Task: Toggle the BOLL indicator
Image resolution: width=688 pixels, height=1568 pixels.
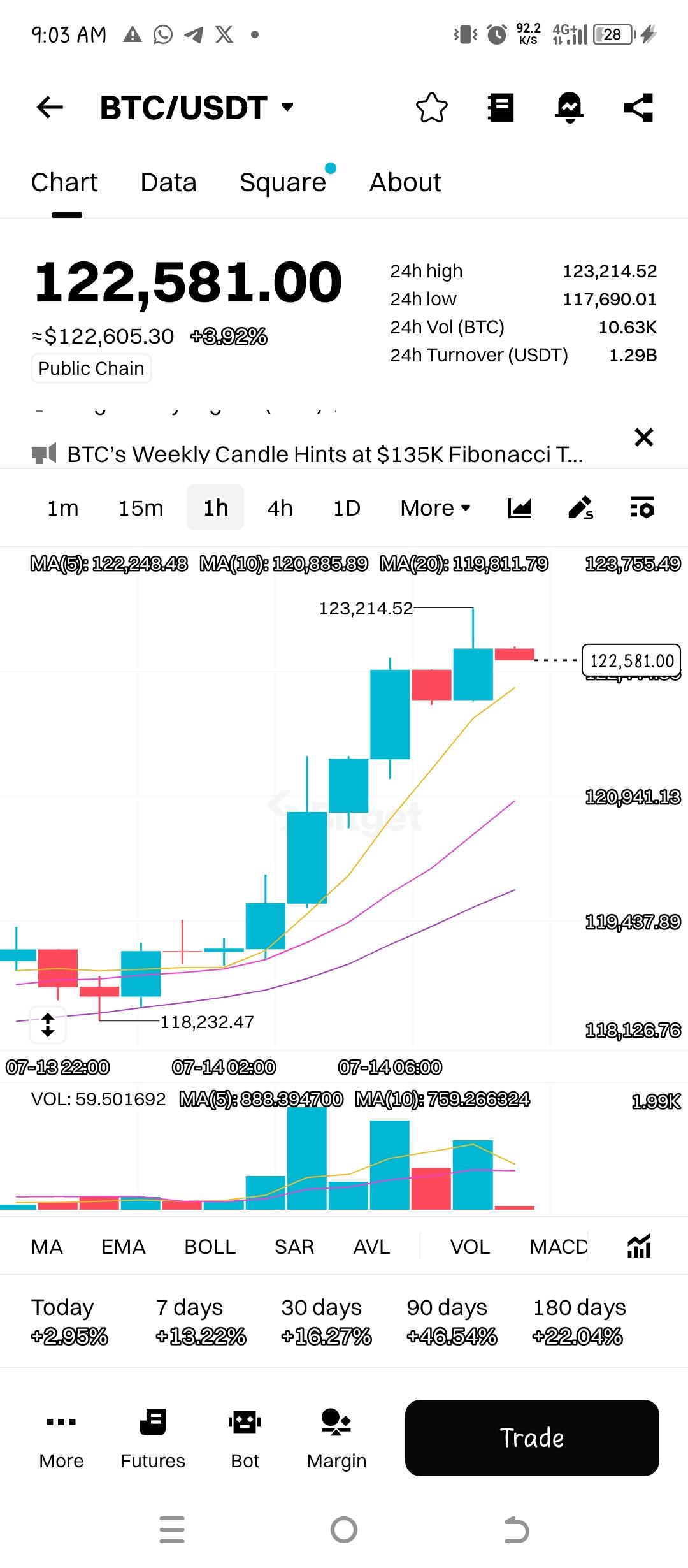Action: [x=210, y=1247]
